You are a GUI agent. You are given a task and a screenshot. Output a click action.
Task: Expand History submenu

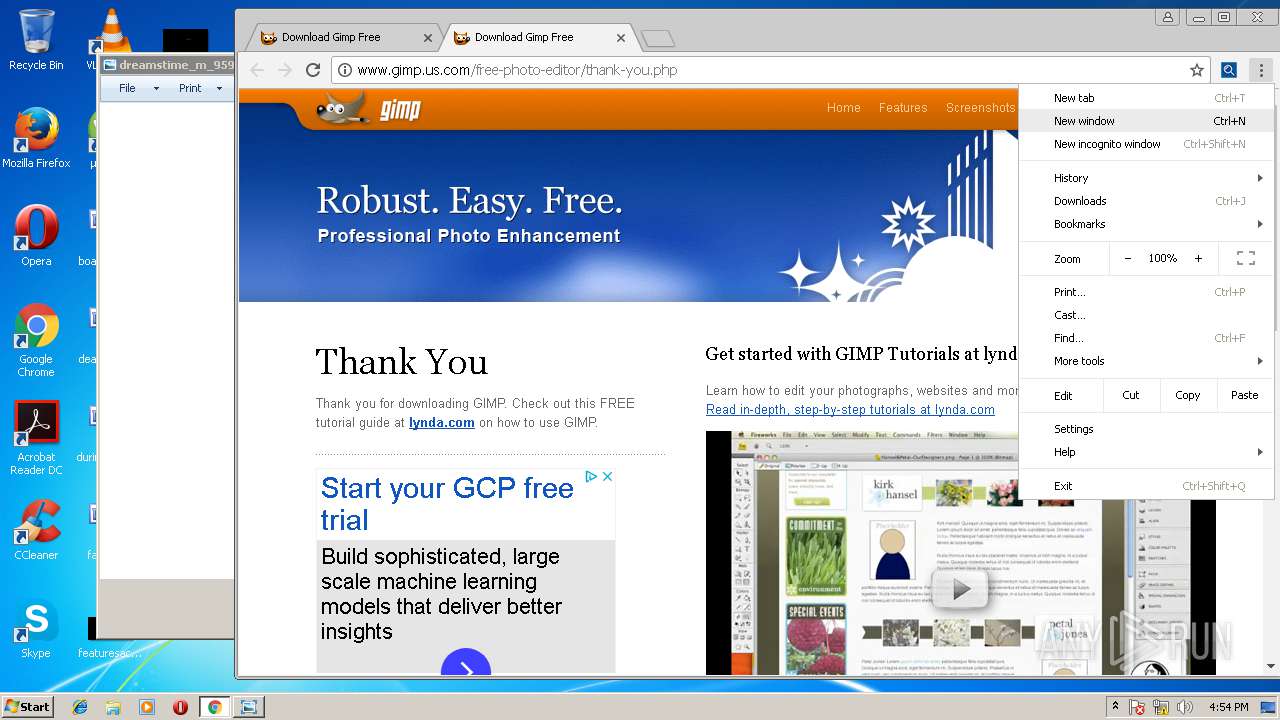pos(1147,178)
